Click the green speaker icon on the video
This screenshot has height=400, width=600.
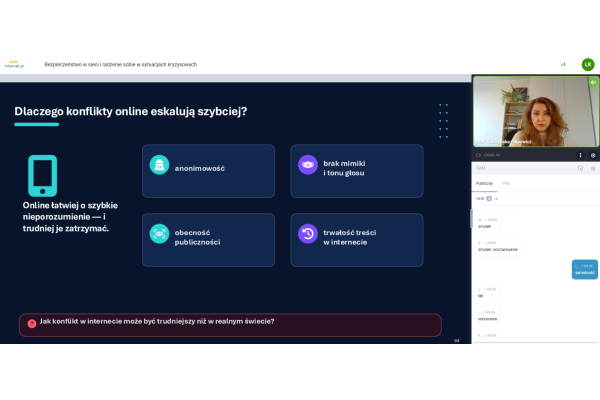pos(593,82)
